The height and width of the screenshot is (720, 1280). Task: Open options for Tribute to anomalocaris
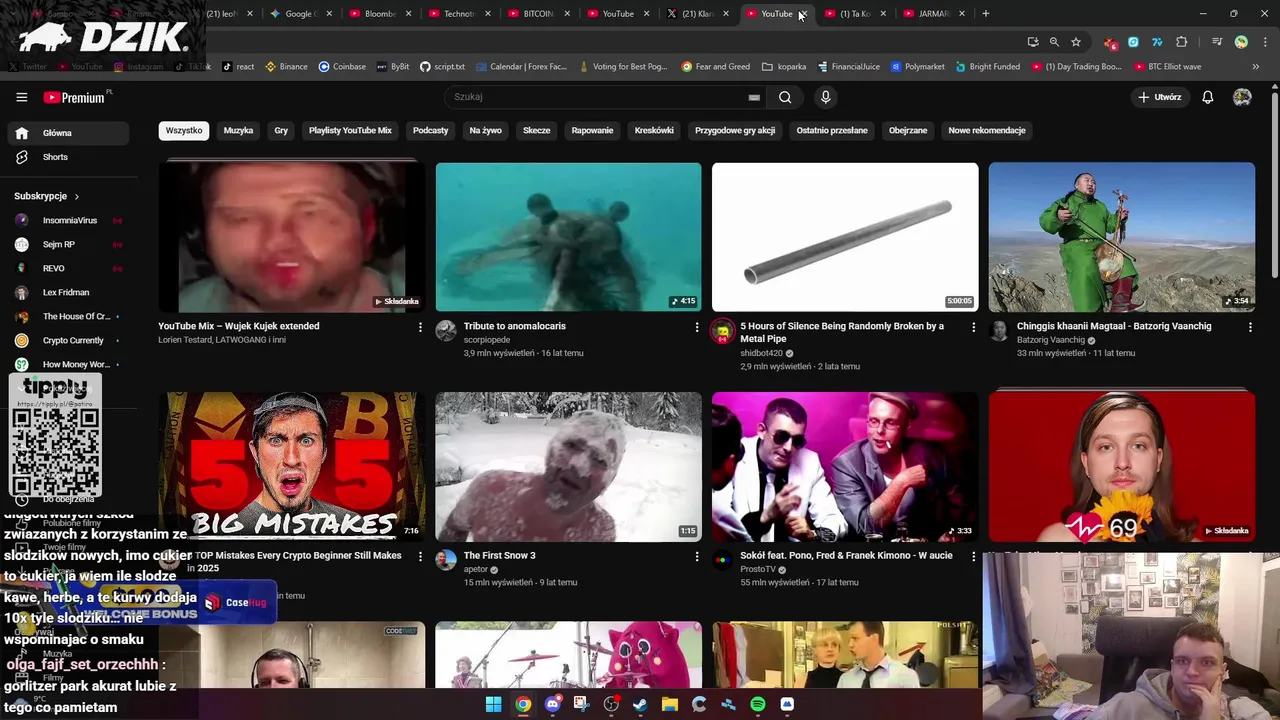pos(697,327)
